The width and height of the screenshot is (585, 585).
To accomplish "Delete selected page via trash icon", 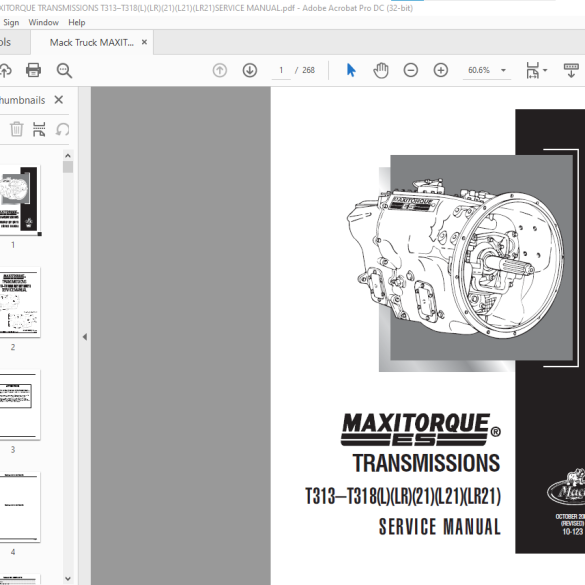I will tap(16, 129).
